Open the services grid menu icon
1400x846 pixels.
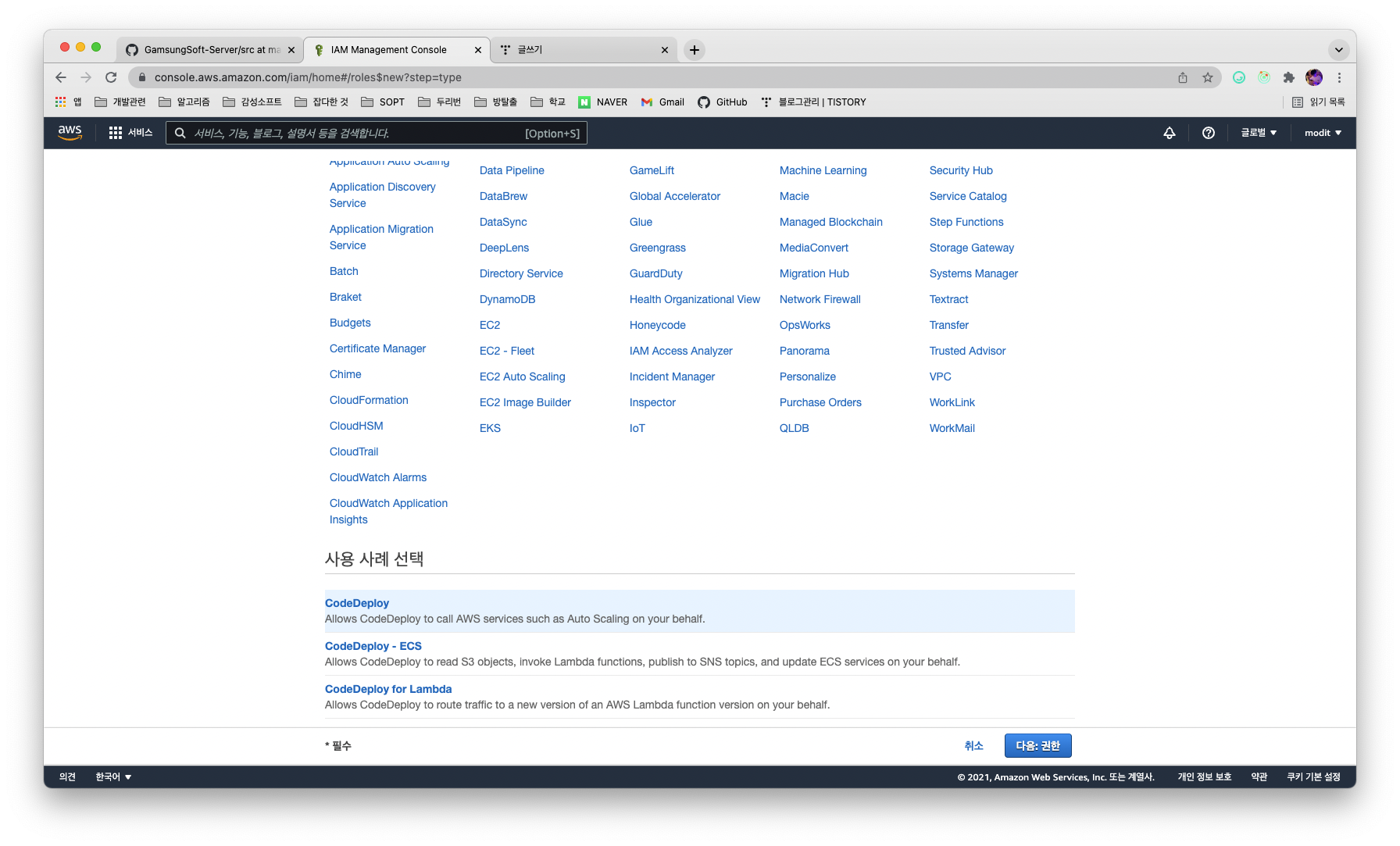coord(116,133)
